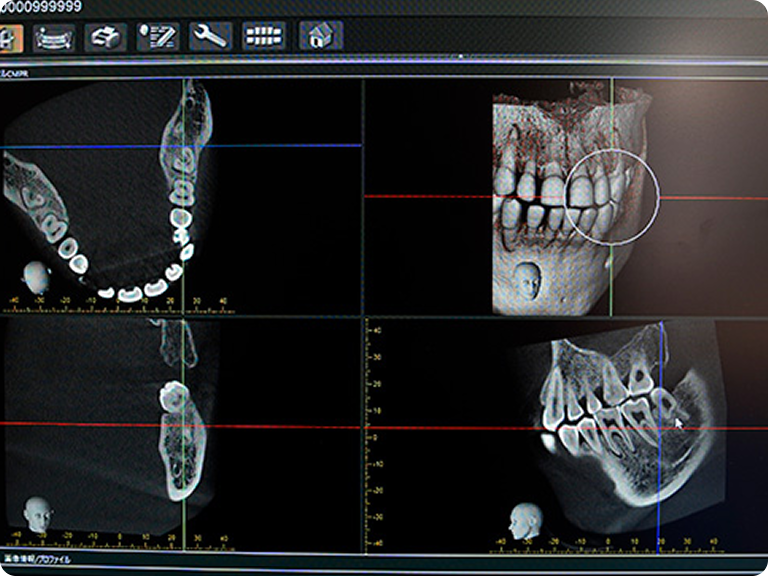Click profile head icon in sagittal view
Image resolution: width=768 pixels, height=576 pixels.
click(525, 522)
